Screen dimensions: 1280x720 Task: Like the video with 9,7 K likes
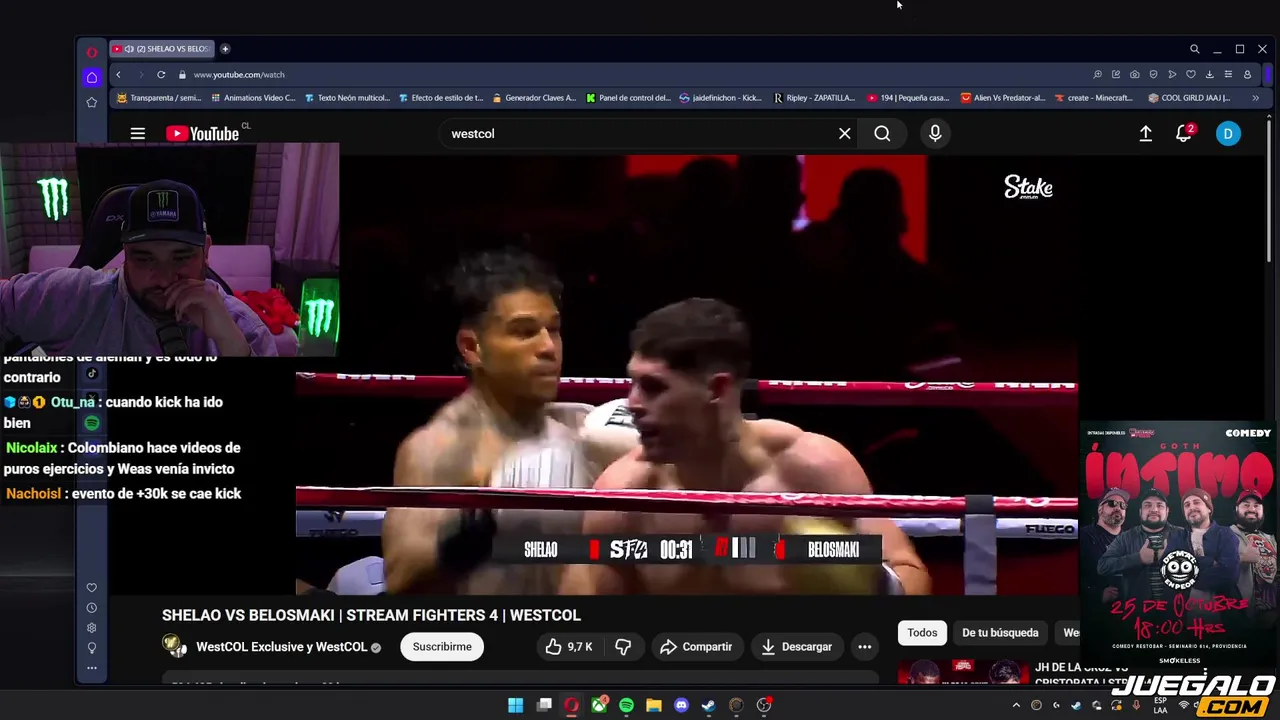pos(569,647)
